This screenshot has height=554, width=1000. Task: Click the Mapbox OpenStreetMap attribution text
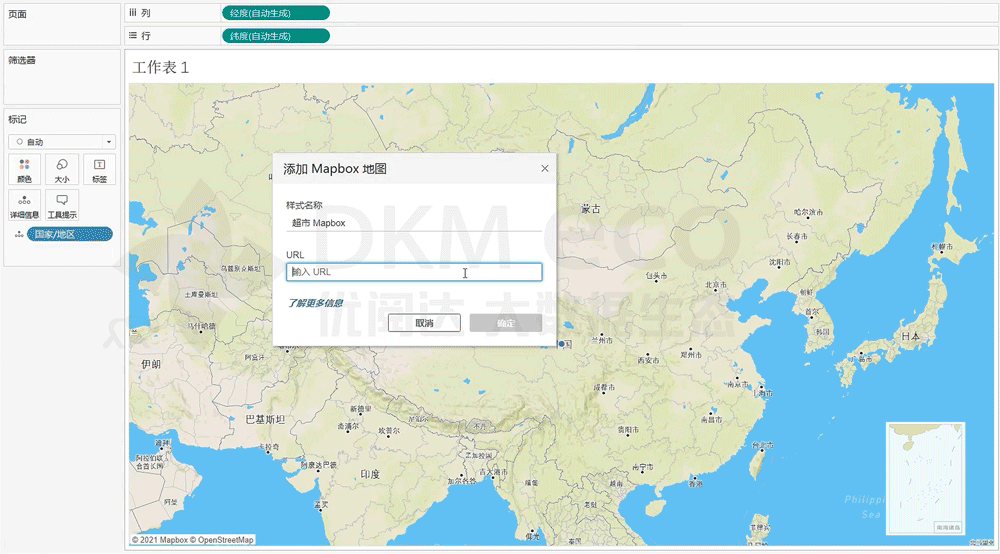coord(193,540)
